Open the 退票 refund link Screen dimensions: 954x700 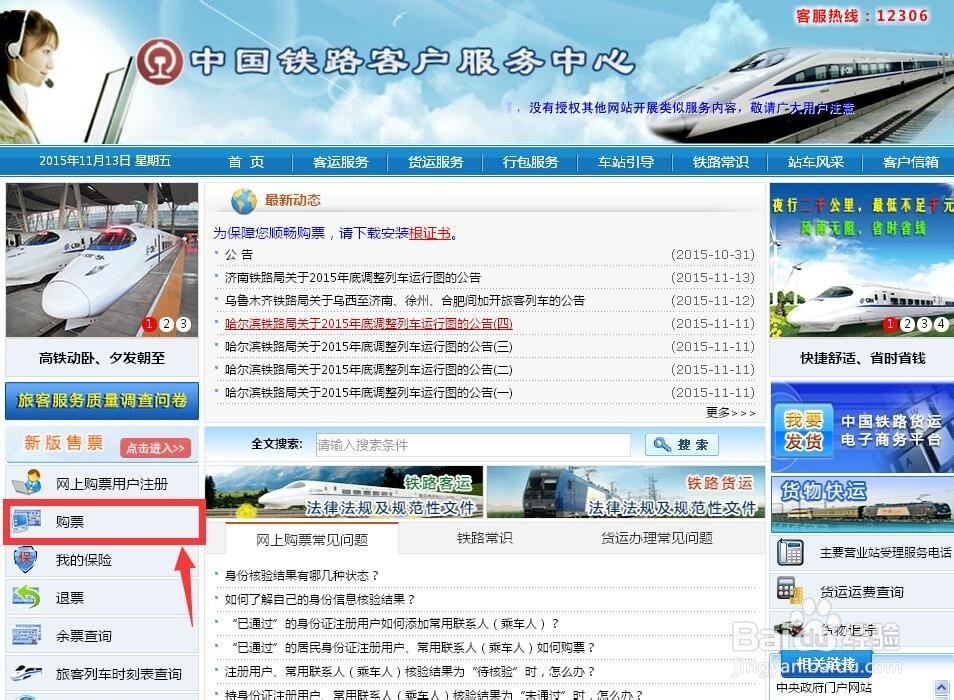[x=70, y=598]
